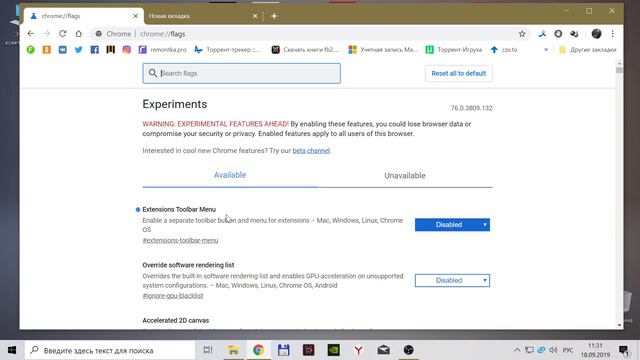Switch the РУС input language

568,350
